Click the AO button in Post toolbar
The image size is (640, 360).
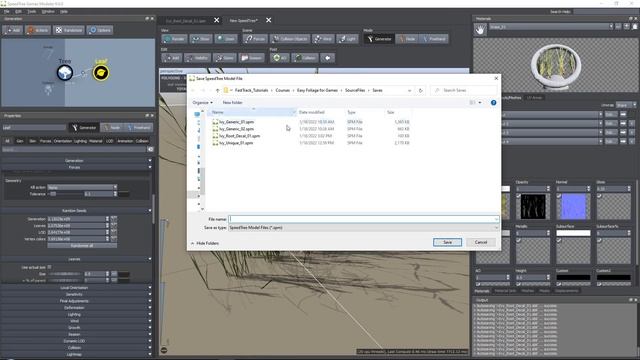[x=280, y=58]
